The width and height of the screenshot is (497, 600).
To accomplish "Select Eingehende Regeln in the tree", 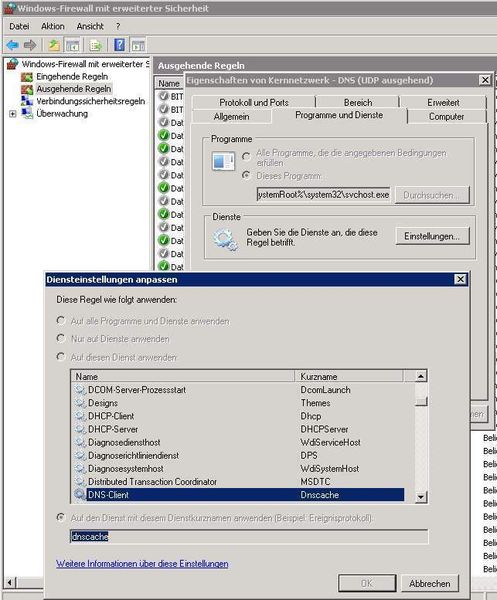I will point(72,77).
